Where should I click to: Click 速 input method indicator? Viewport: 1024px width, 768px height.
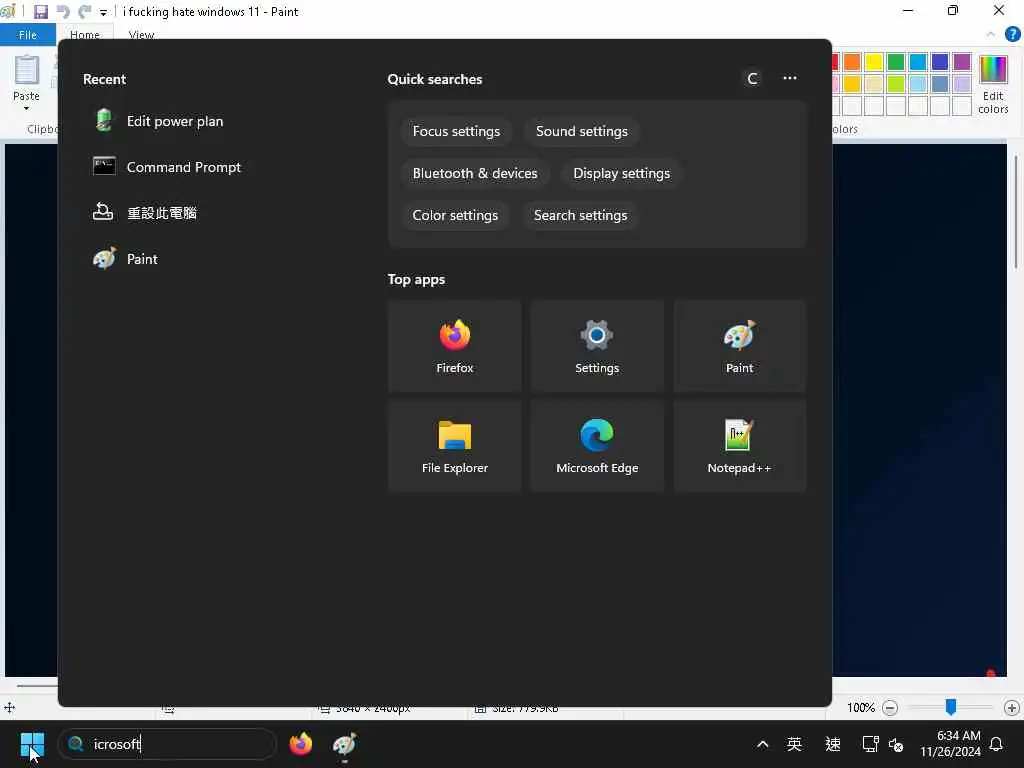click(833, 744)
